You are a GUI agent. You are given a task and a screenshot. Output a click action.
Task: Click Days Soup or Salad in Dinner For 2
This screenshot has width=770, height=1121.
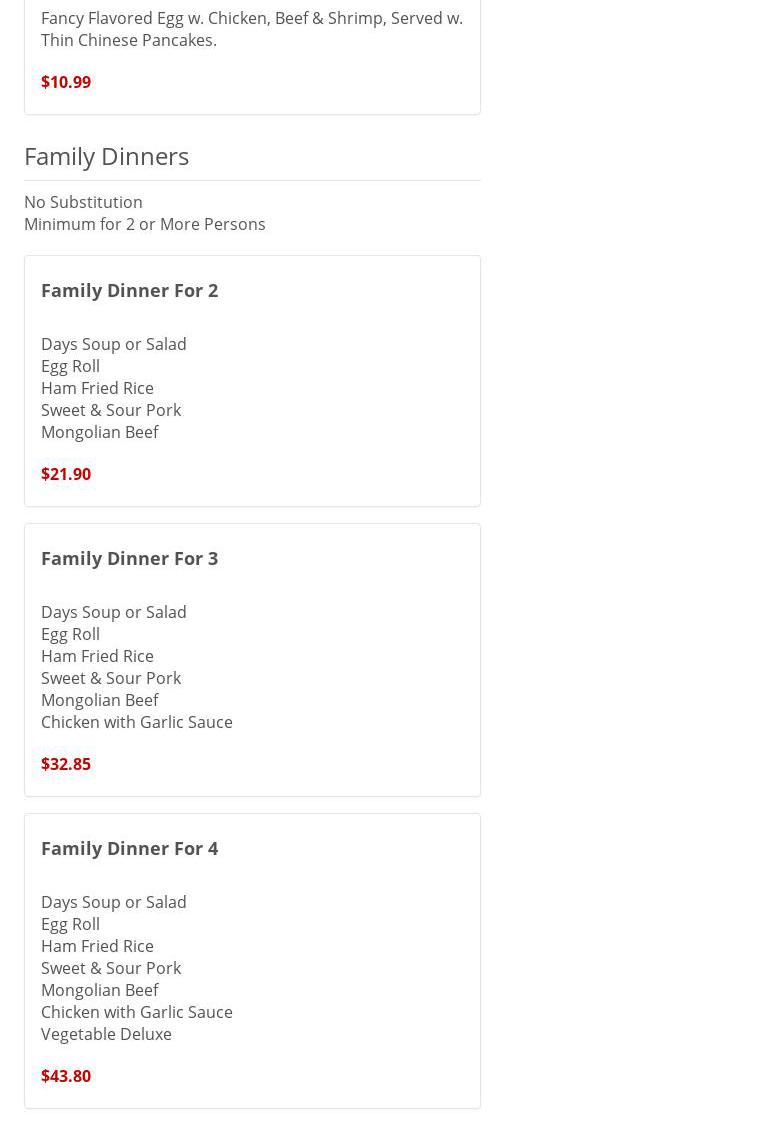[x=114, y=344]
